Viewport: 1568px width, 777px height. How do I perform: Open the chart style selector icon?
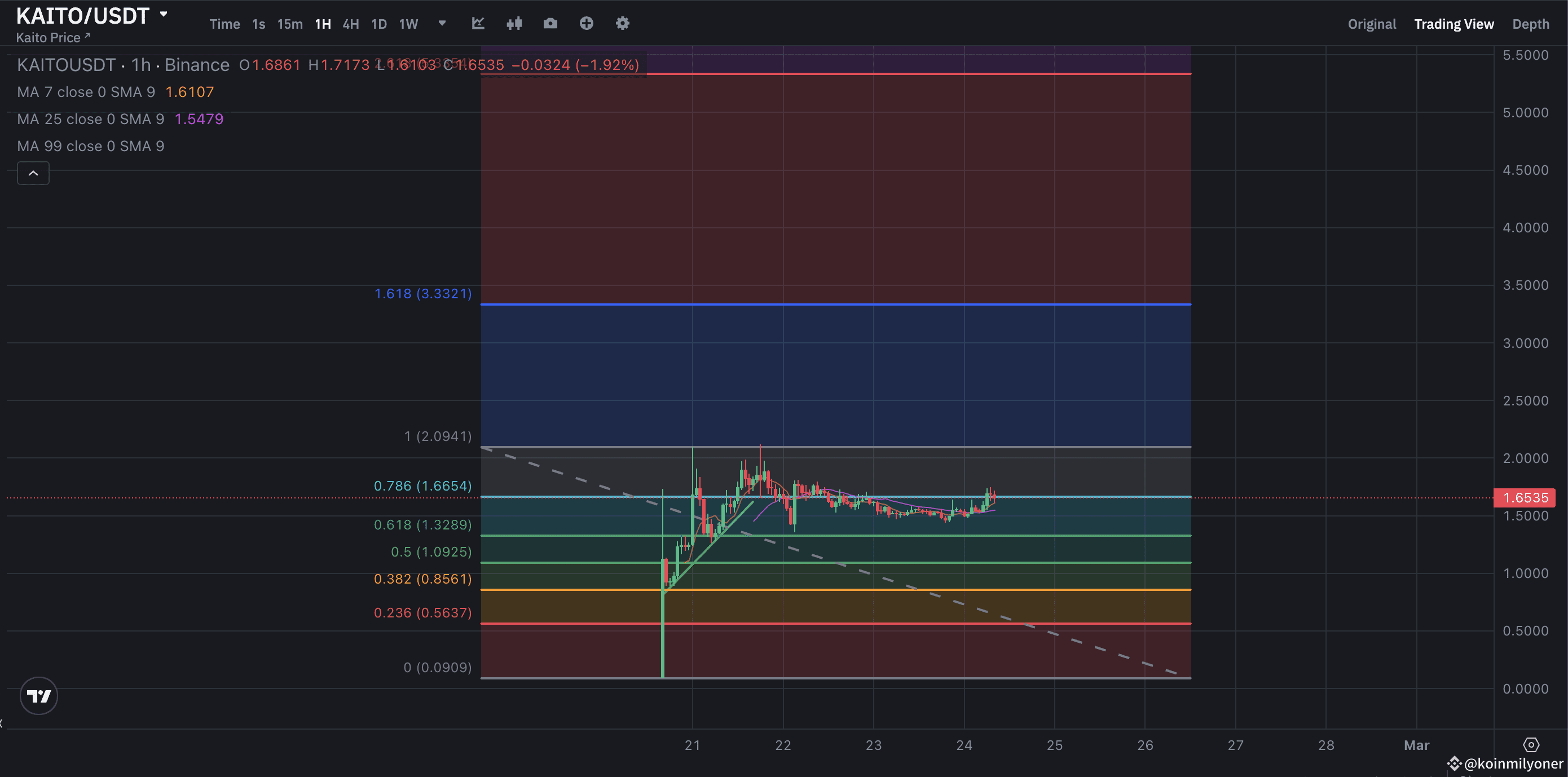478,23
